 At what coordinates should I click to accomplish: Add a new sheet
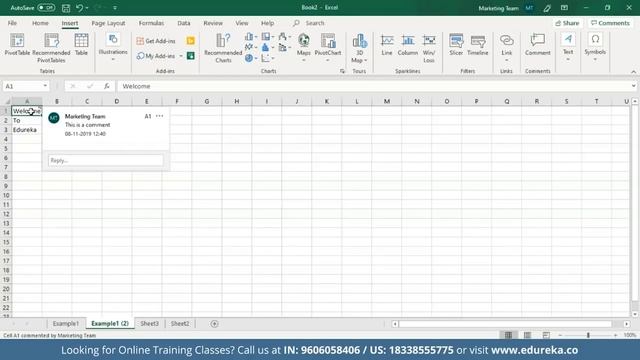coord(214,324)
